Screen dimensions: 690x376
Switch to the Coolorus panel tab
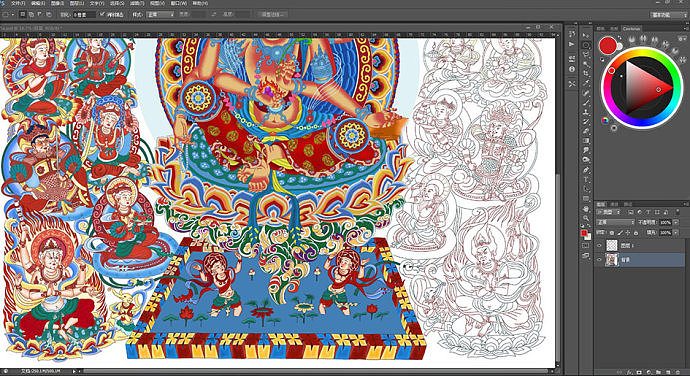pyautogui.click(x=631, y=29)
